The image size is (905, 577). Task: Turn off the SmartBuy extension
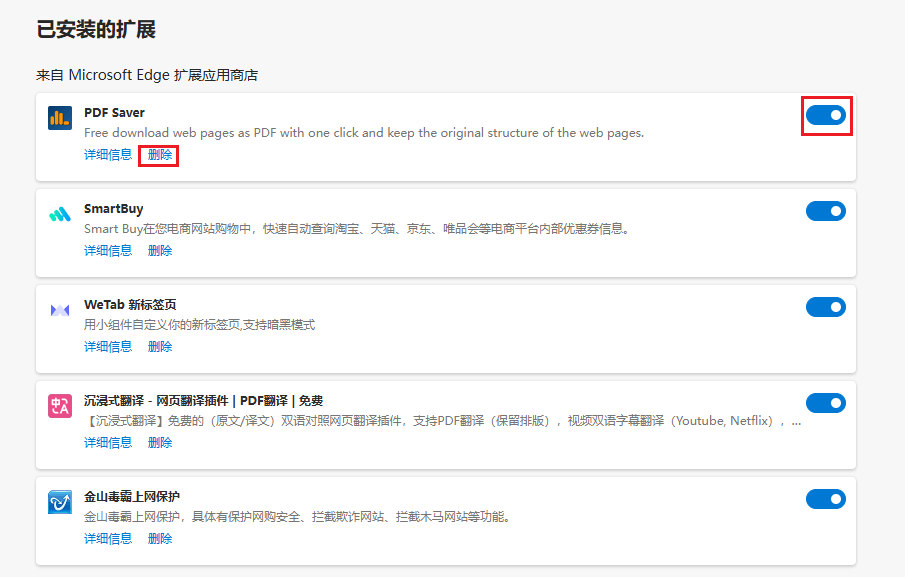pos(826,211)
